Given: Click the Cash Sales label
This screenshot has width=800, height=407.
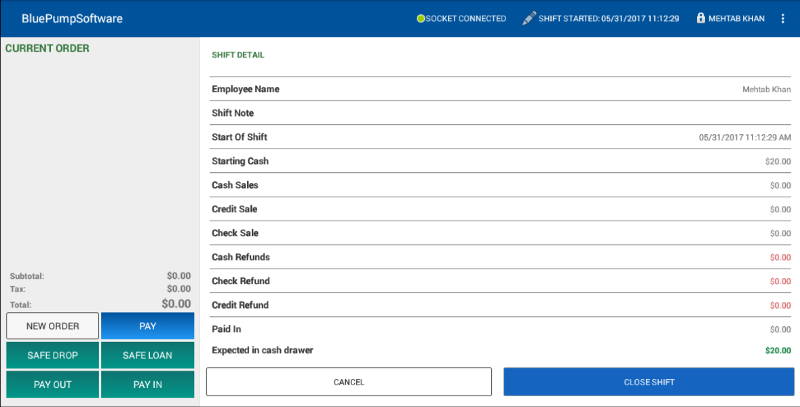Looking at the screenshot, I should (x=235, y=185).
